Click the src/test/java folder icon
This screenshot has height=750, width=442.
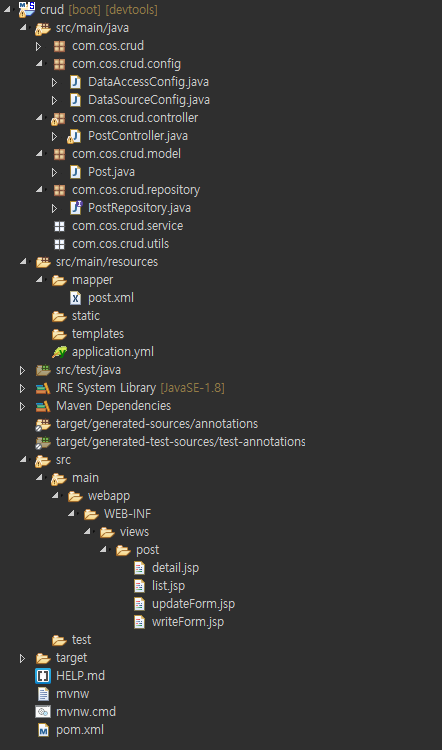[x=43, y=370]
